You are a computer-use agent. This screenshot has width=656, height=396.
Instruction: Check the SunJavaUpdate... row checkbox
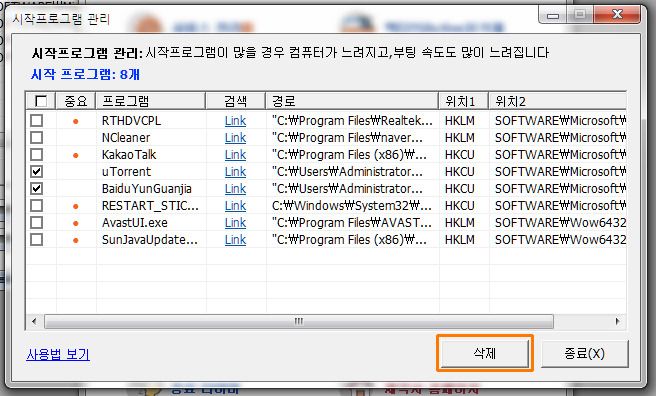tap(36, 240)
